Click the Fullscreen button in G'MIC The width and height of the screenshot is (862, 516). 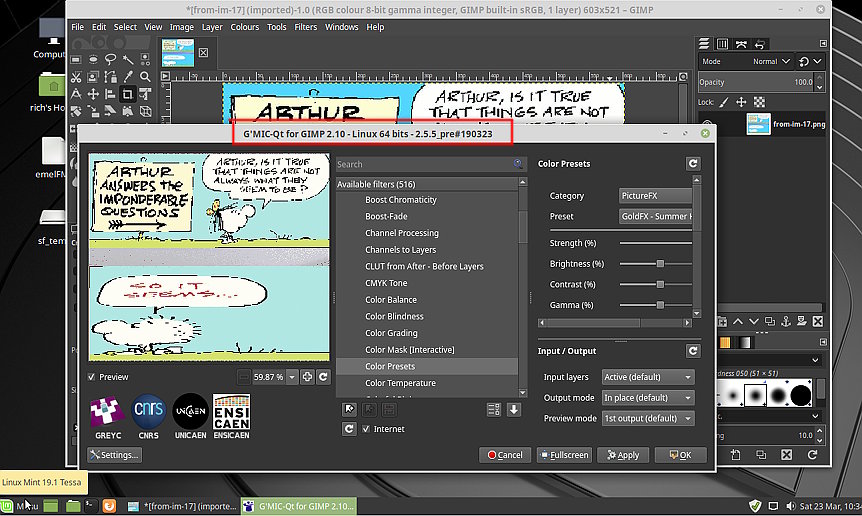[564, 455]
